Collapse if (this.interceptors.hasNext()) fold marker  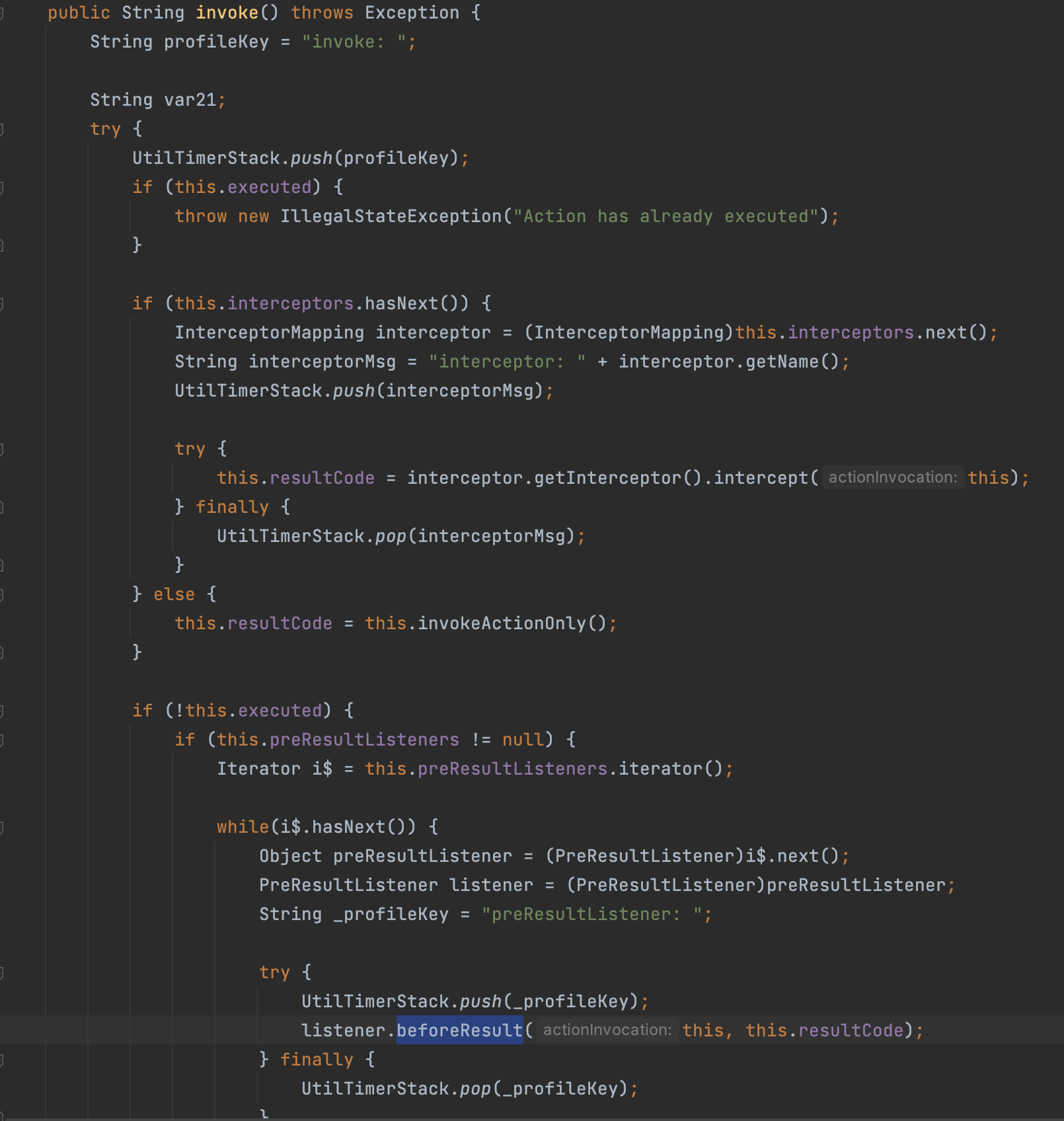[2, 303]
